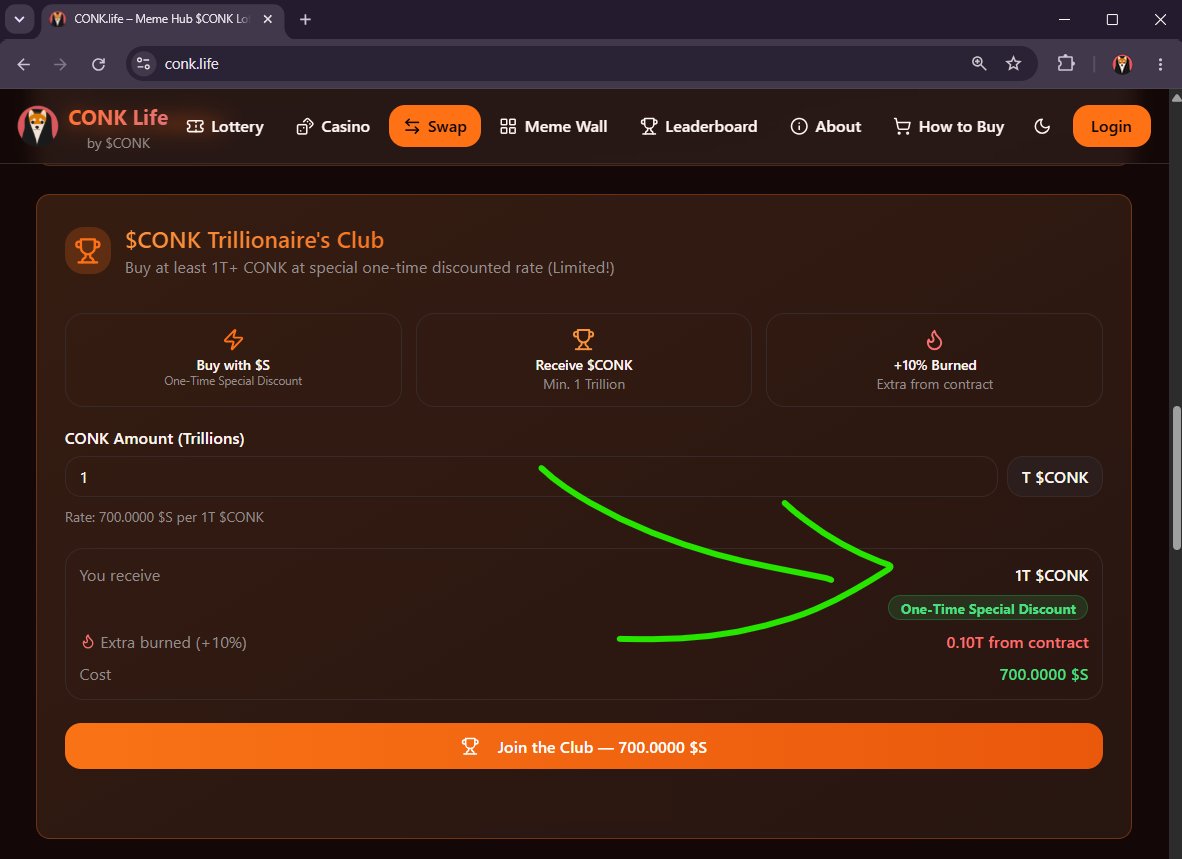
Task: Click the +10% Burned card
Action: click(934, 360)
